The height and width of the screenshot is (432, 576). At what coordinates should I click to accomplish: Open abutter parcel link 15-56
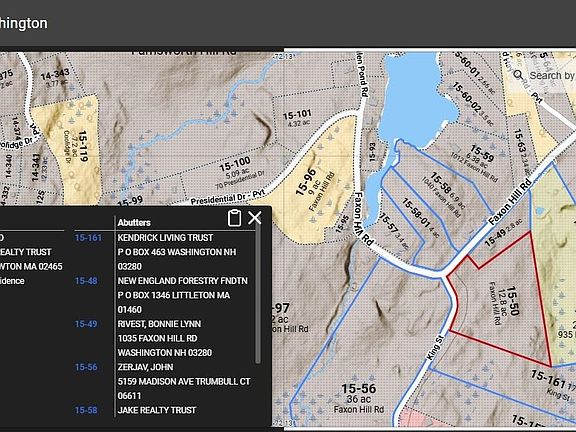click(x=86, y=367)
